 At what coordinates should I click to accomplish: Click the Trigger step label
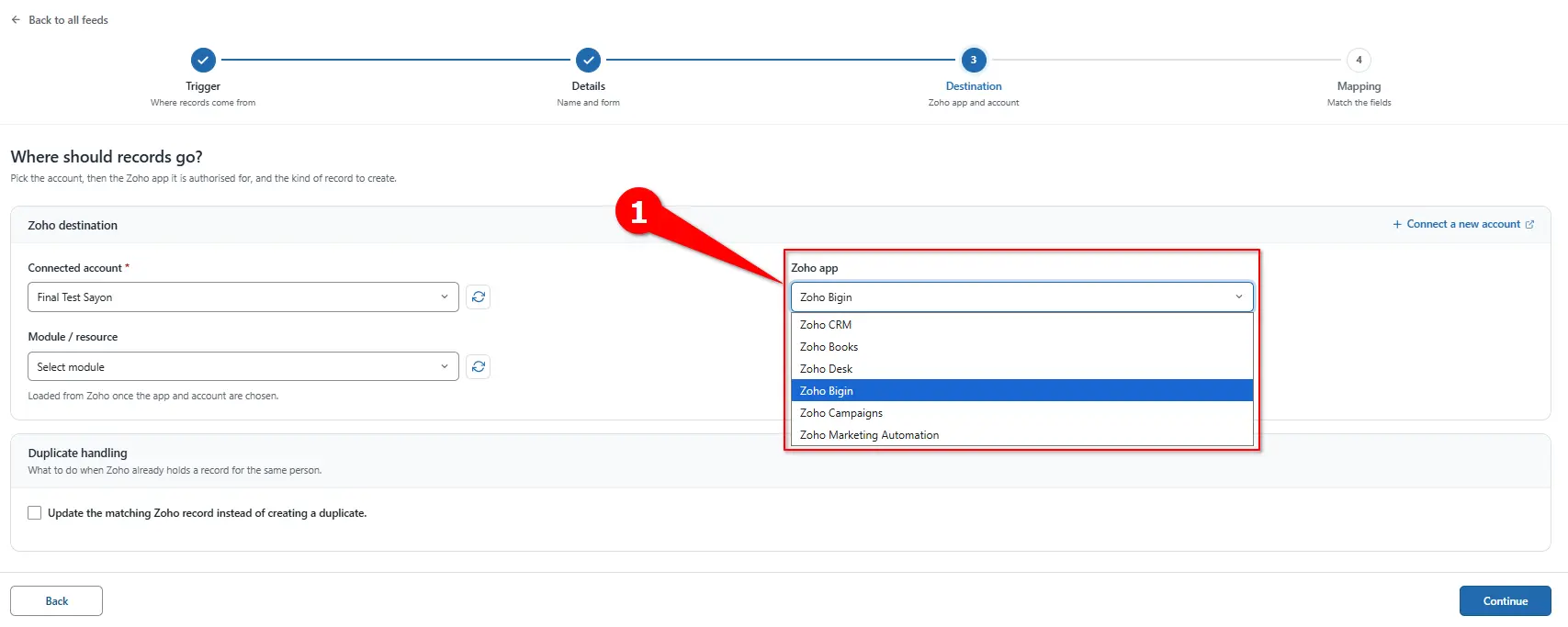tap(203, 86)
